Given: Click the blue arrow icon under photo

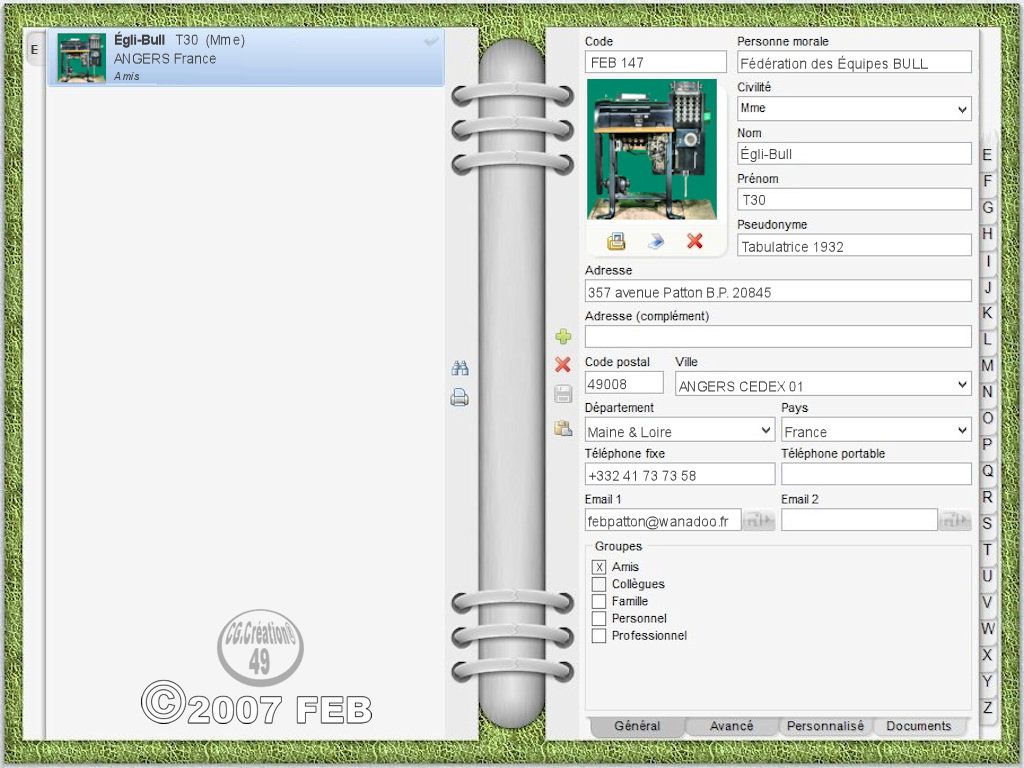Looking at the screenshot, I should tap(656, 242).
